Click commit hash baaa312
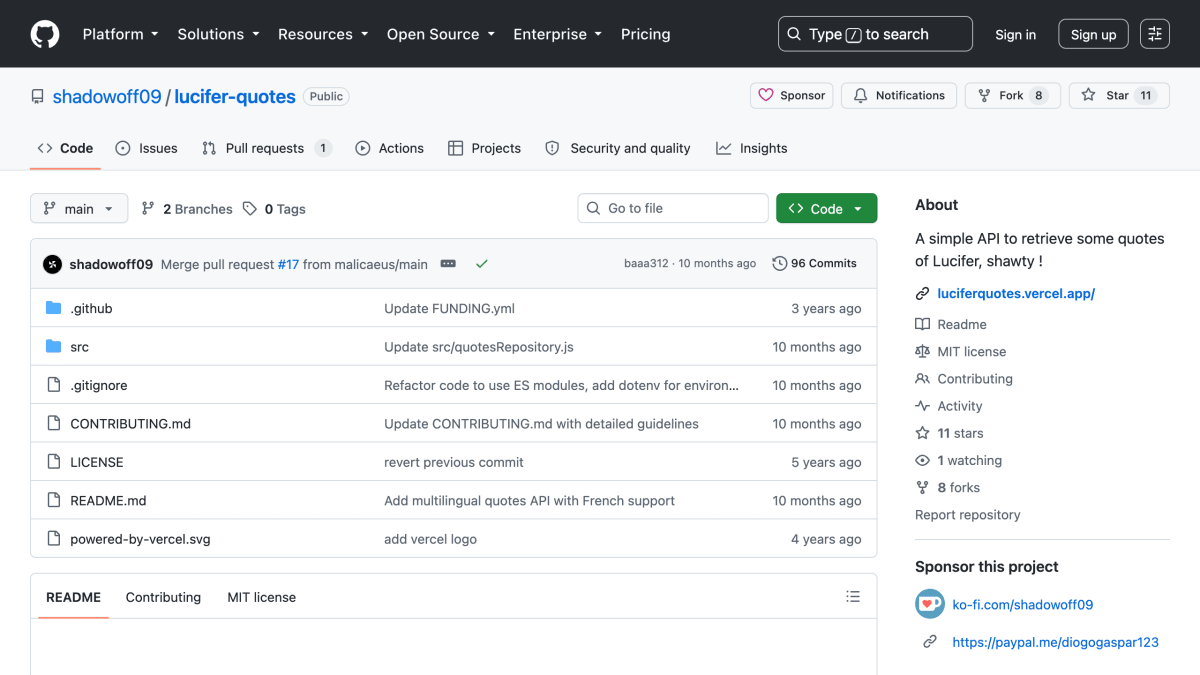Viewport: 1200px width, 675px height. point(646,264)
